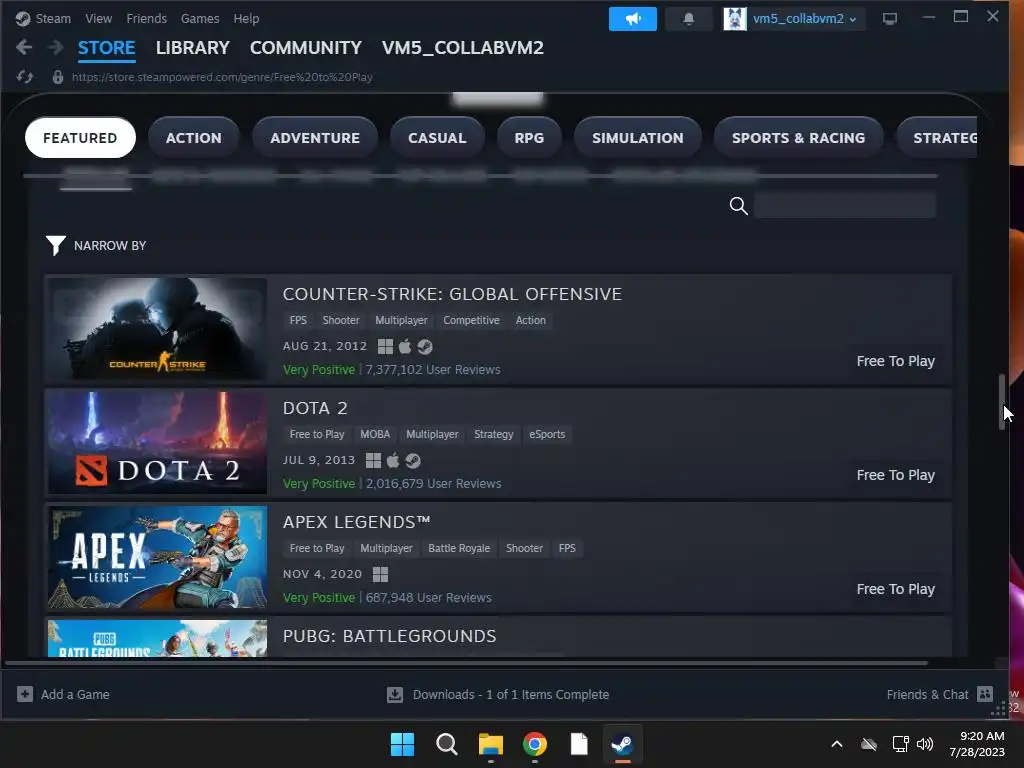Open Downloads status at the bottom
The width and height of the screenshot is (1024, 768).
coord(498,694)
